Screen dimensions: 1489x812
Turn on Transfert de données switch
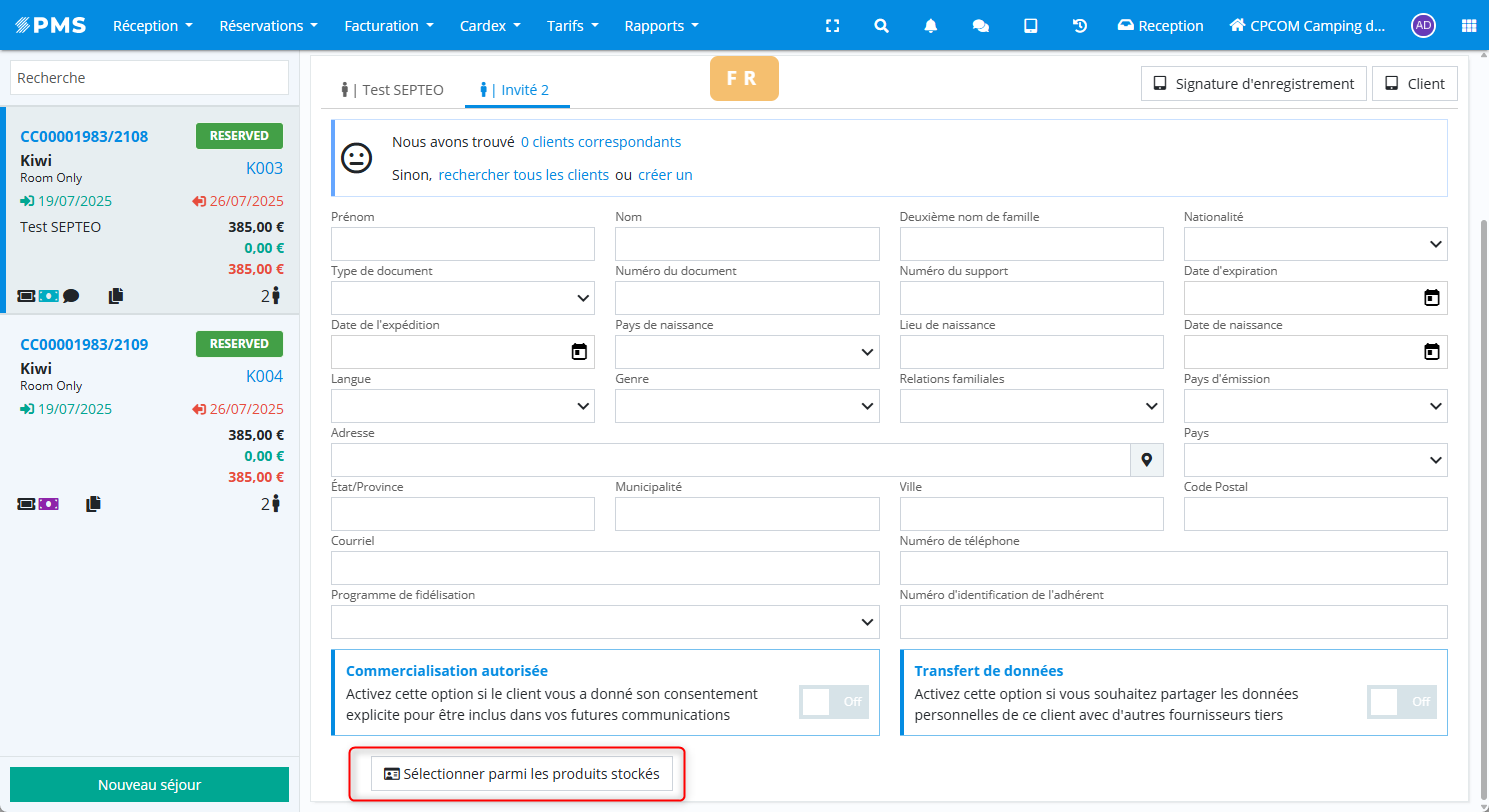pos(1401,702)
